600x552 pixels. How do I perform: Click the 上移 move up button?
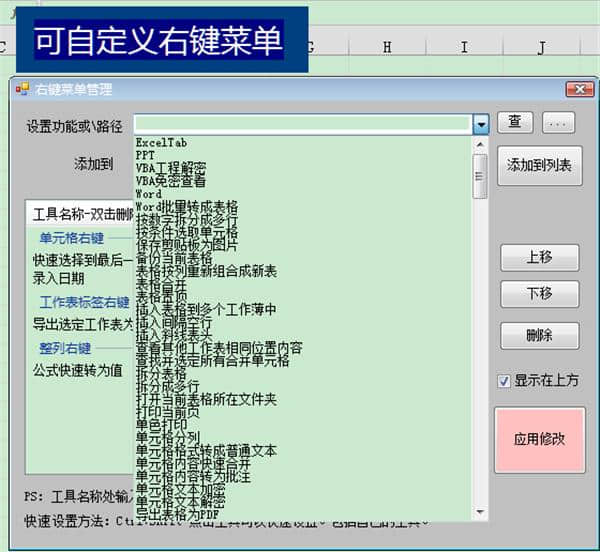tap(540, 257)
